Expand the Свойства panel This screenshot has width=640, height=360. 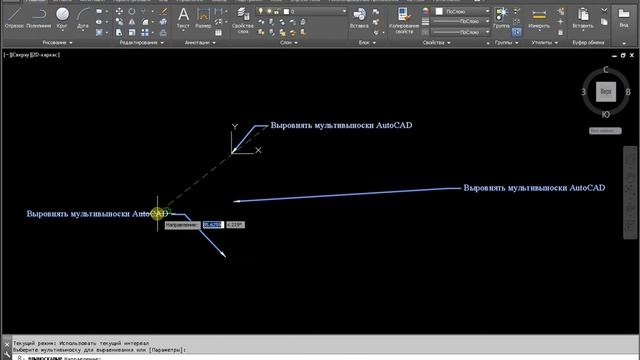click(x=436, y=42)
